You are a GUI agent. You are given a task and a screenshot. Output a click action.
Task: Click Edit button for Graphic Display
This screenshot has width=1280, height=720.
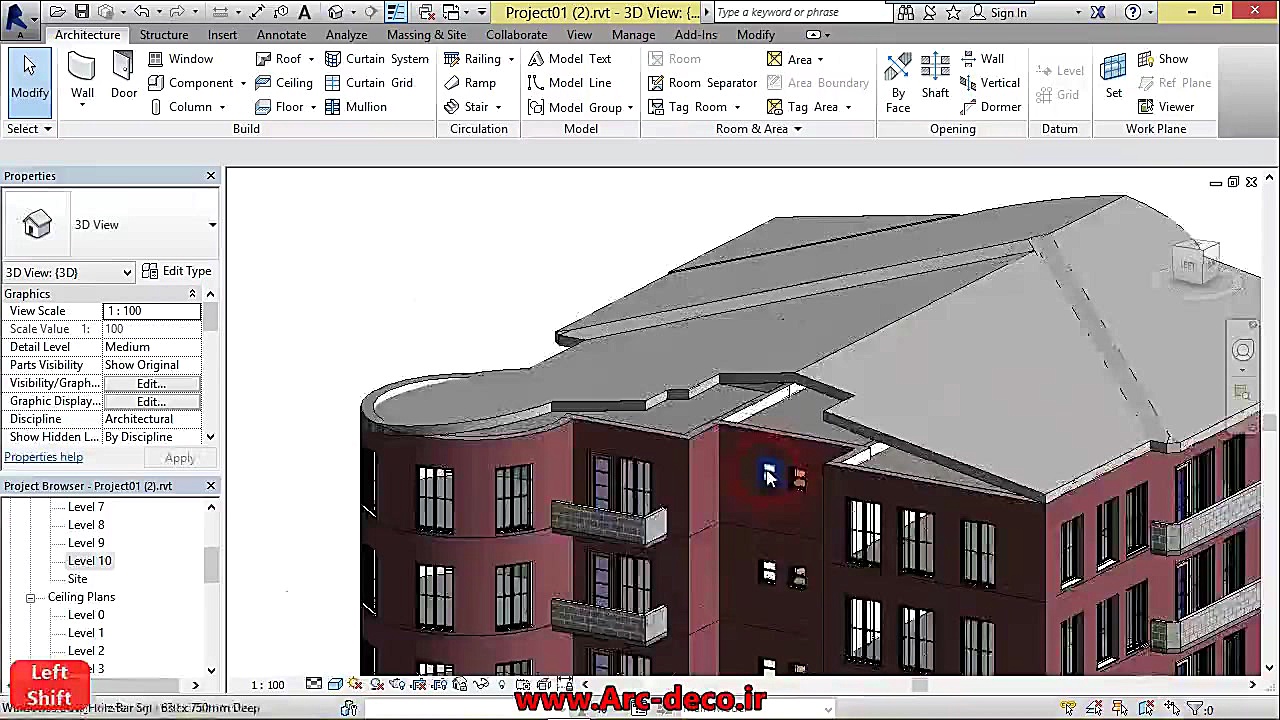(x=151, y=401)
